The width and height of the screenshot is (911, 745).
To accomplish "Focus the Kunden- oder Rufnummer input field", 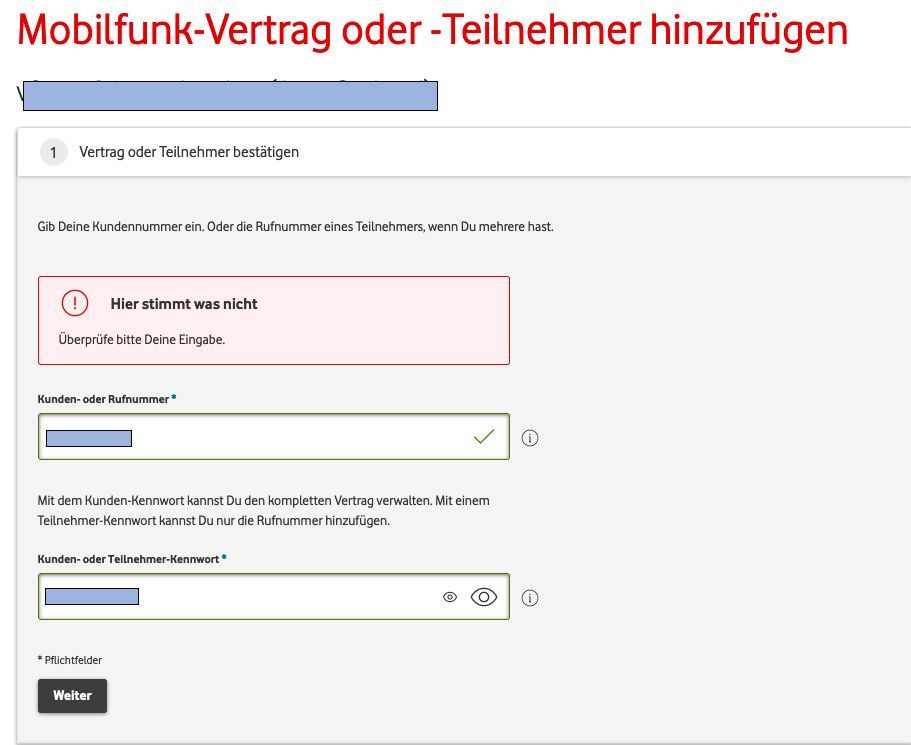I will [250, 436].
